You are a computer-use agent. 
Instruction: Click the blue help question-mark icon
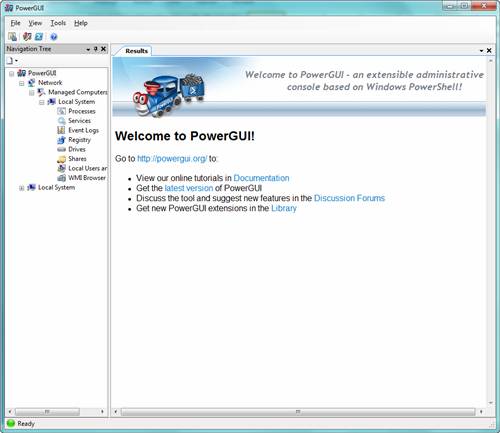[x=54, y=37]
